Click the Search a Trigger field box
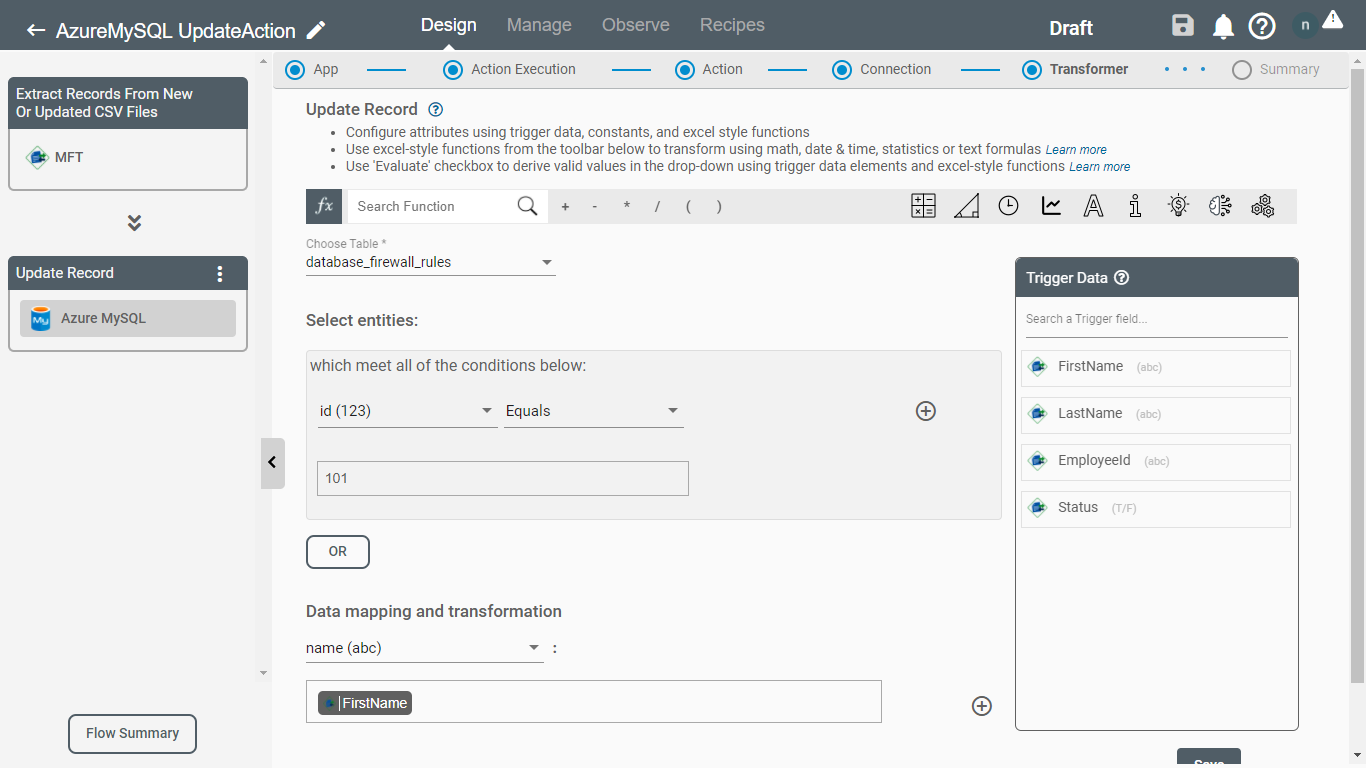1366x768 pixels. (1156, 320)
